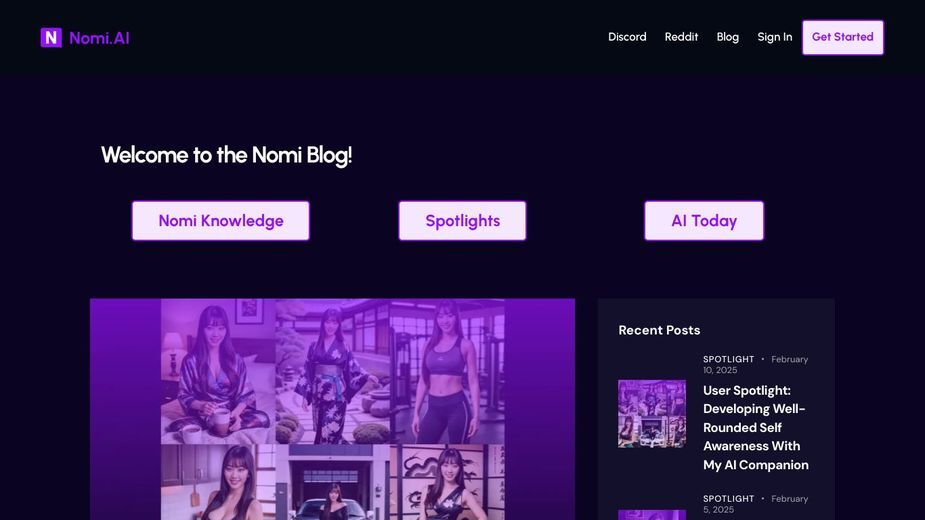925x520 pixels.
Task: Click the SPOTLIGHT tag dated February 10
Action: tap(728, 359)
